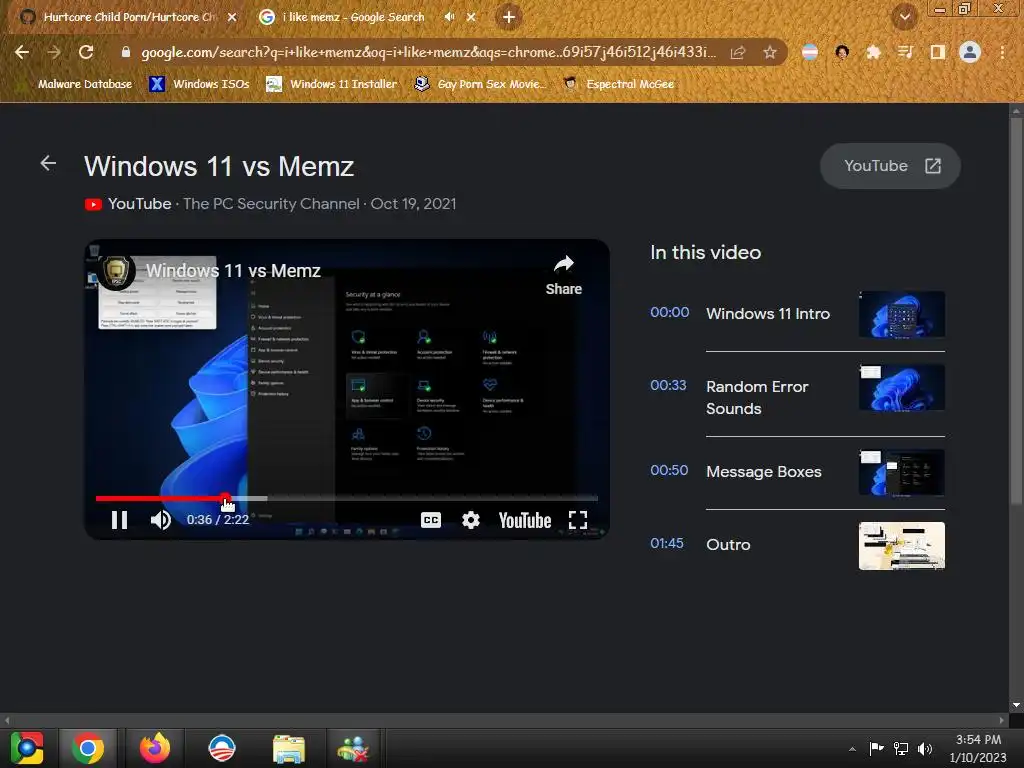Launch Firefox from the taskbar
Viewport: 1024px width, 768px height.
[x=155, y=748]
